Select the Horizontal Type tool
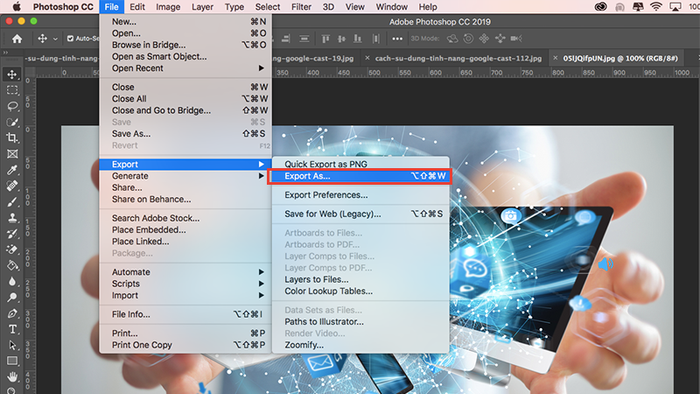 click(12, 329)
